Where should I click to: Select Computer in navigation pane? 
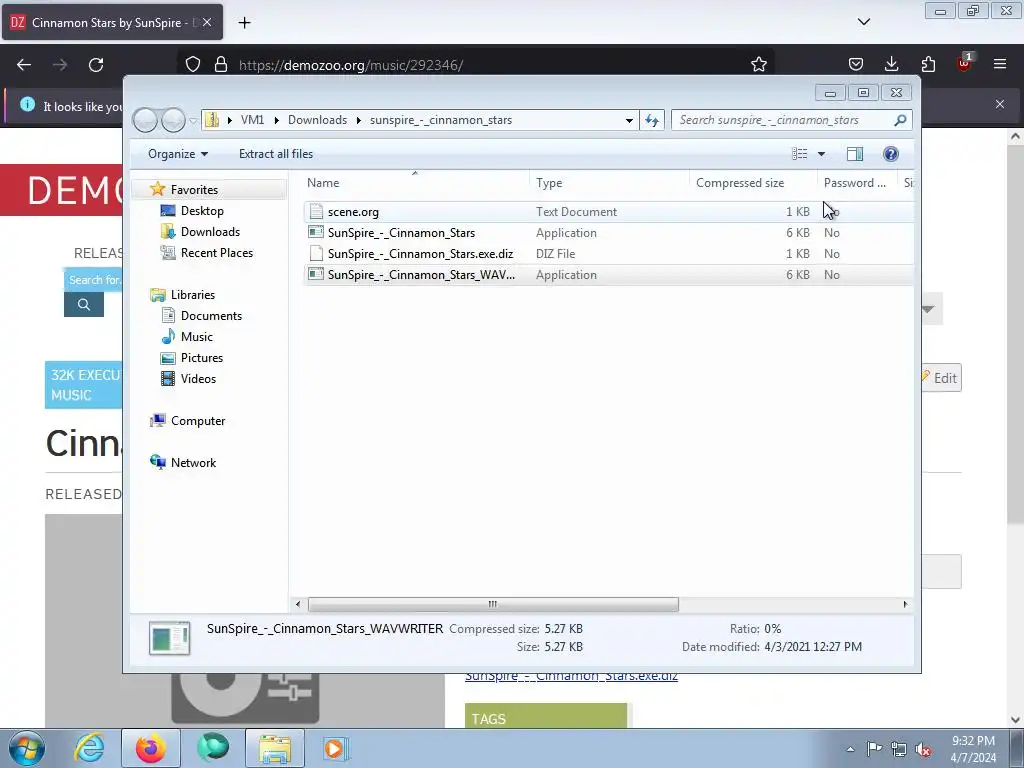(198, 421)
